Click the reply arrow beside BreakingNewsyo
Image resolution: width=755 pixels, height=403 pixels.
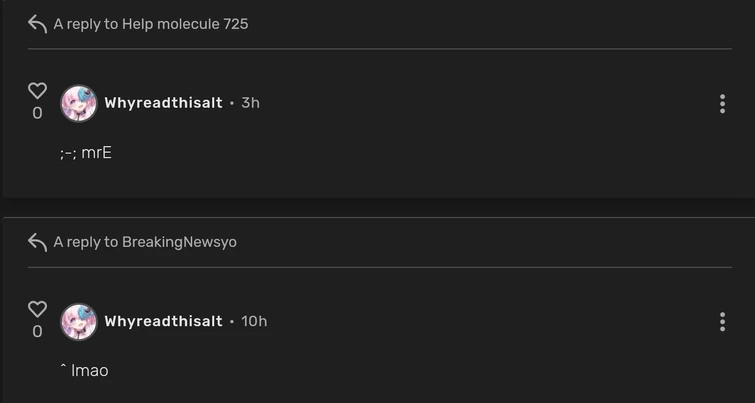point(37,242)
